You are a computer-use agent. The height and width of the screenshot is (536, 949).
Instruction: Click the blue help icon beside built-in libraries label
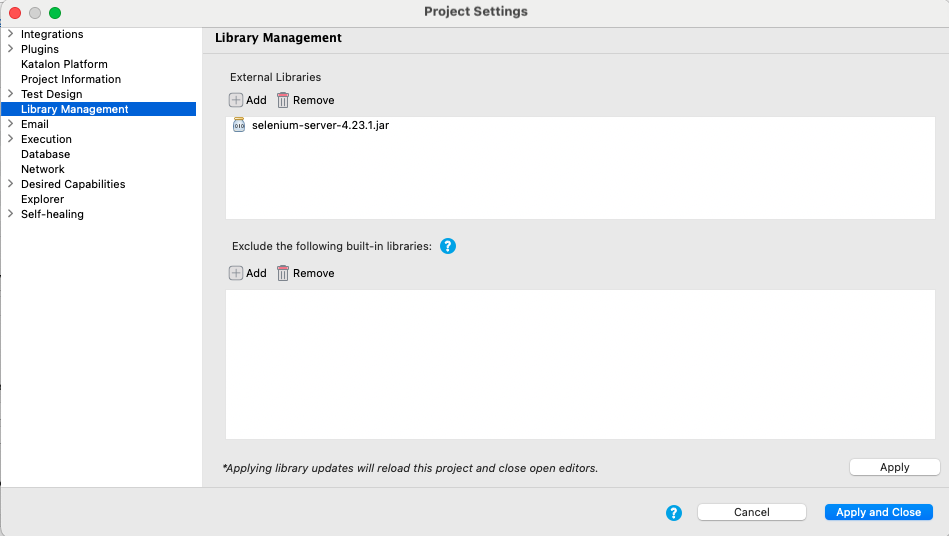tap(448, 246)
